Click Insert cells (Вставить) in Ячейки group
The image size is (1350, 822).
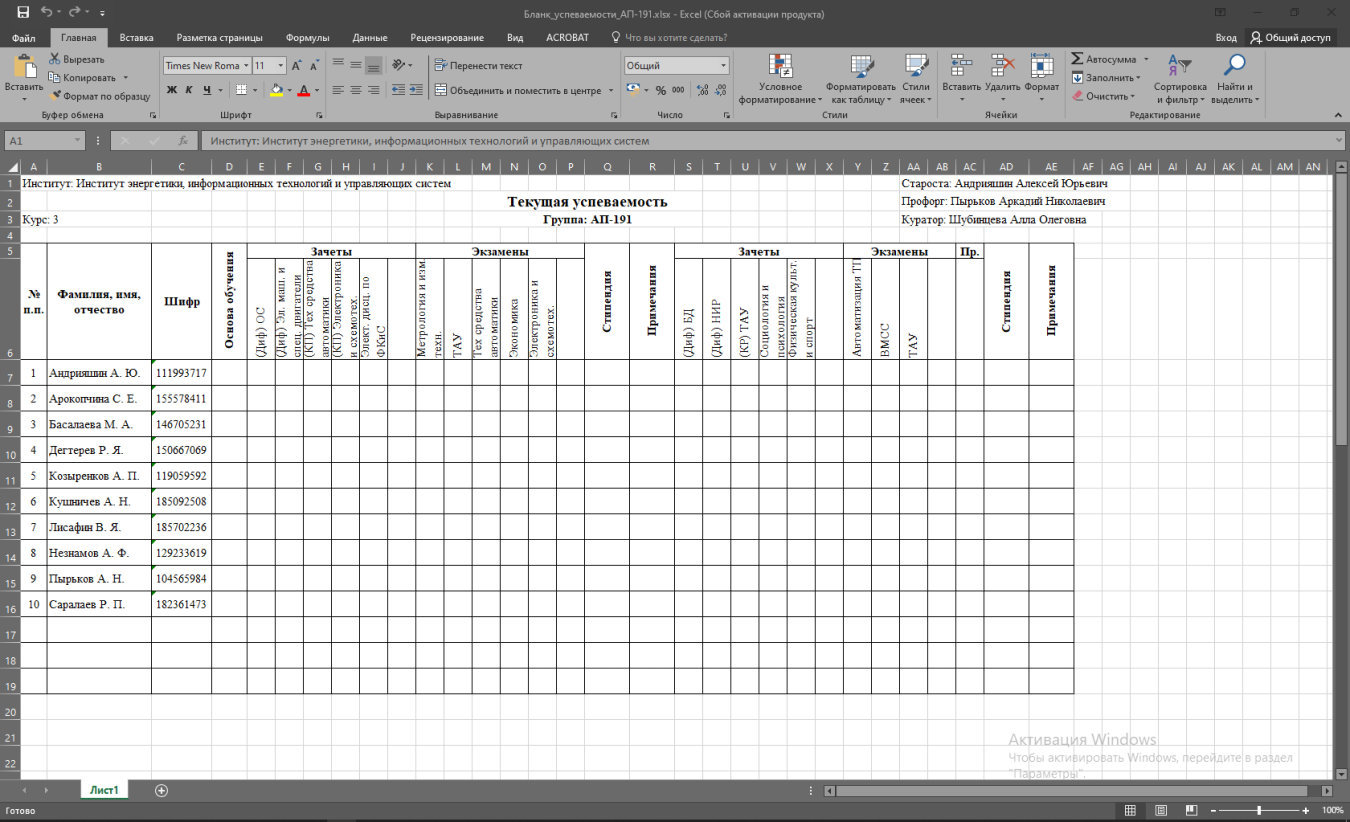pyautogui.click(x=962, y=79)
